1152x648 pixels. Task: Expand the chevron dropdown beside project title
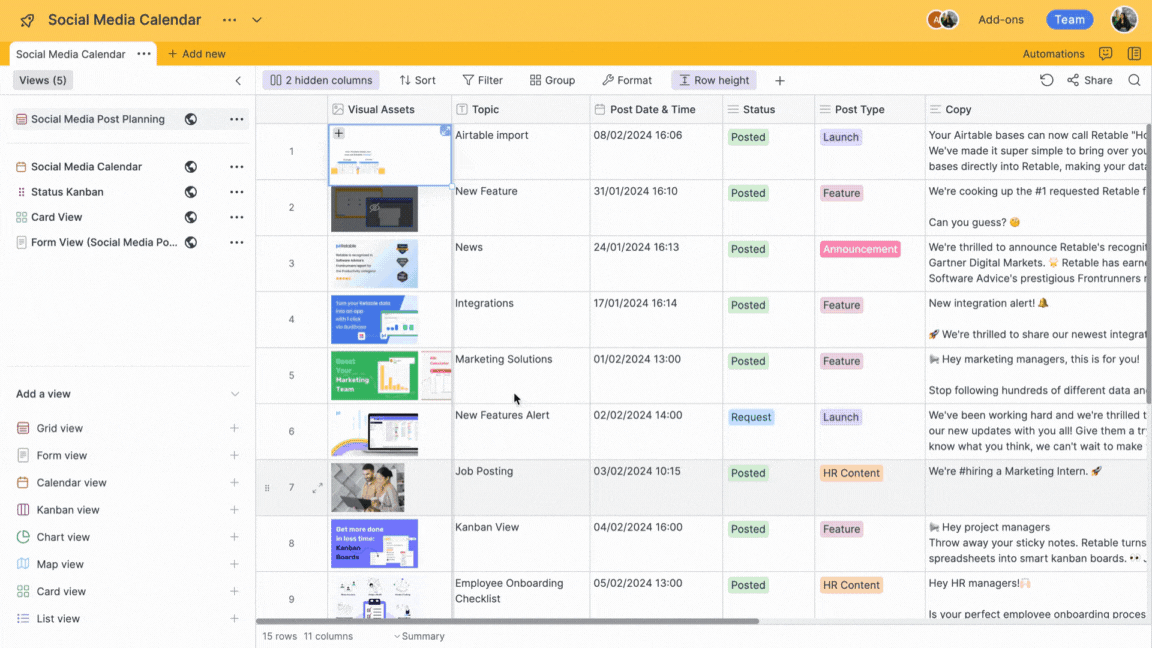[256, 20]
